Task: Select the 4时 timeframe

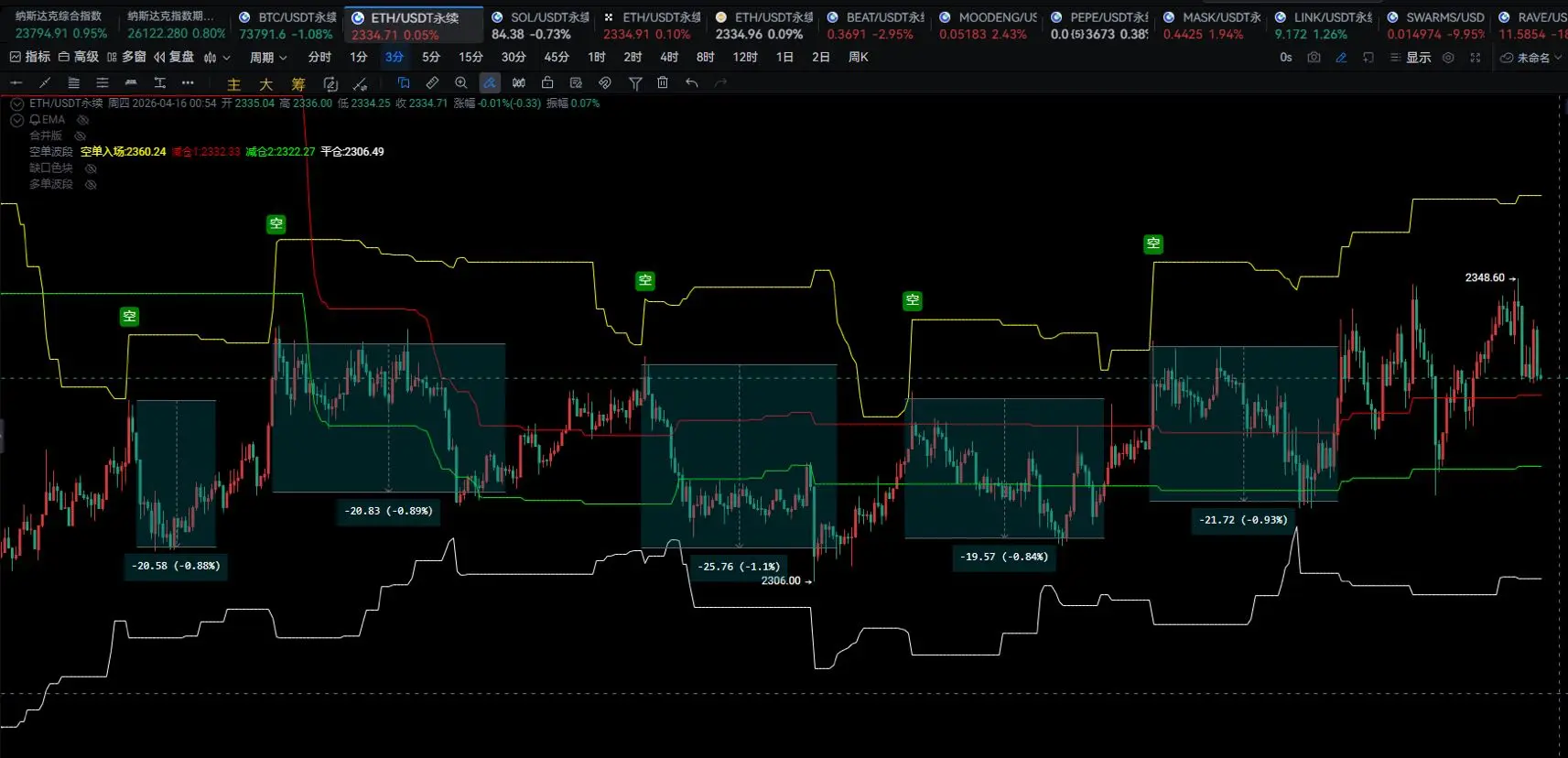Action: 669,58
